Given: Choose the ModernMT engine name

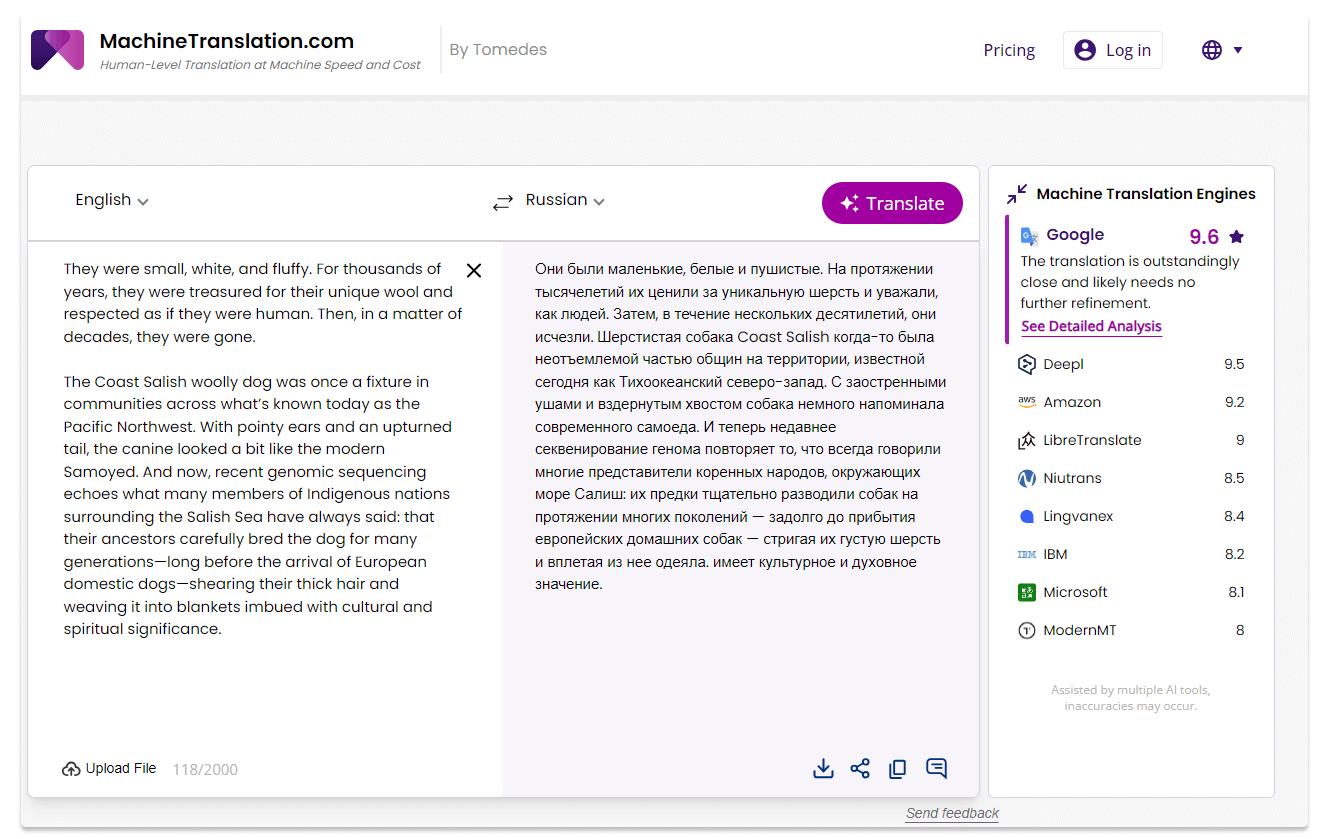Looking at the screenshot, I should 1079,630.
